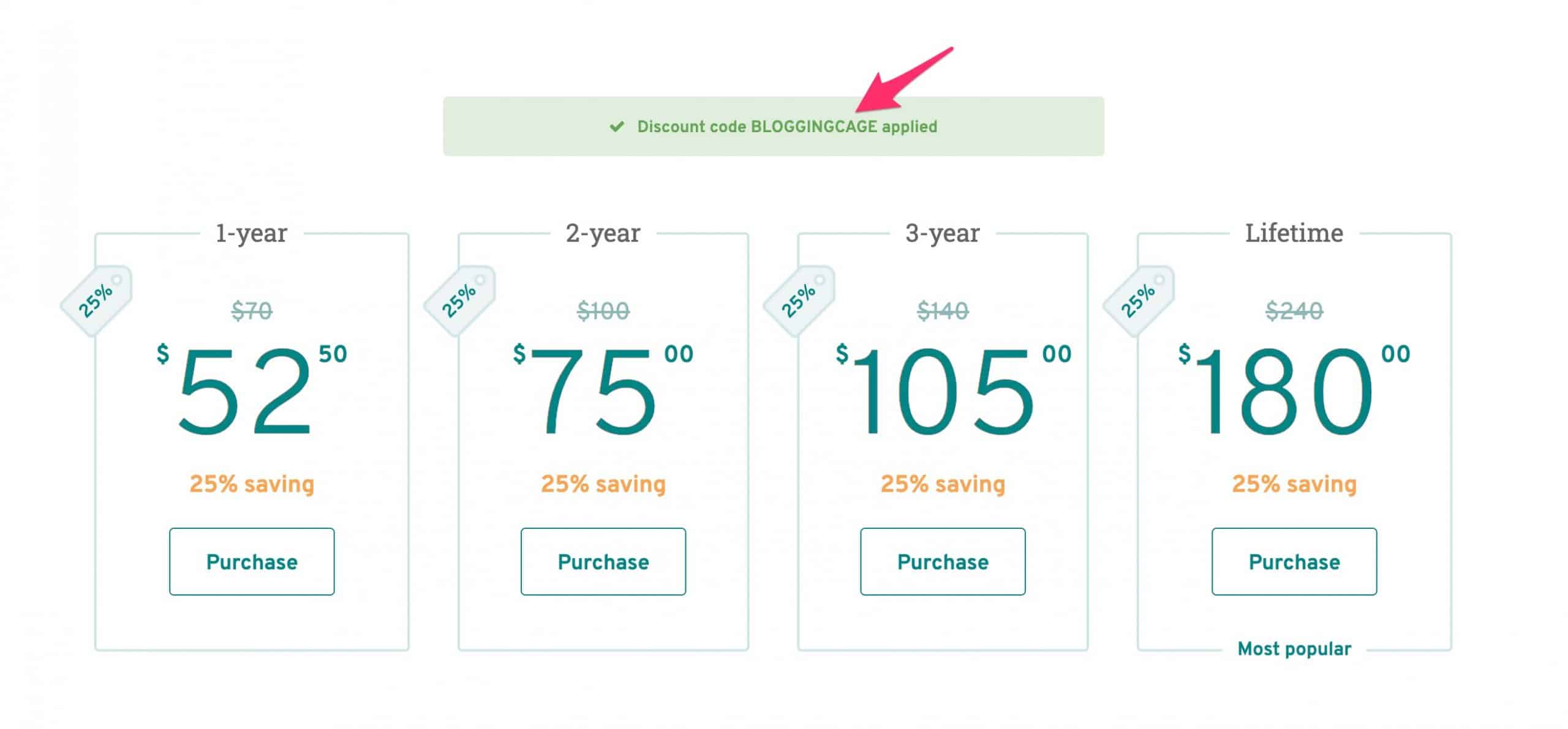This screenshot has width=1568, height=729.
Task: Click the crossed-out $240 original price
Action: (x=1294, y=311)
